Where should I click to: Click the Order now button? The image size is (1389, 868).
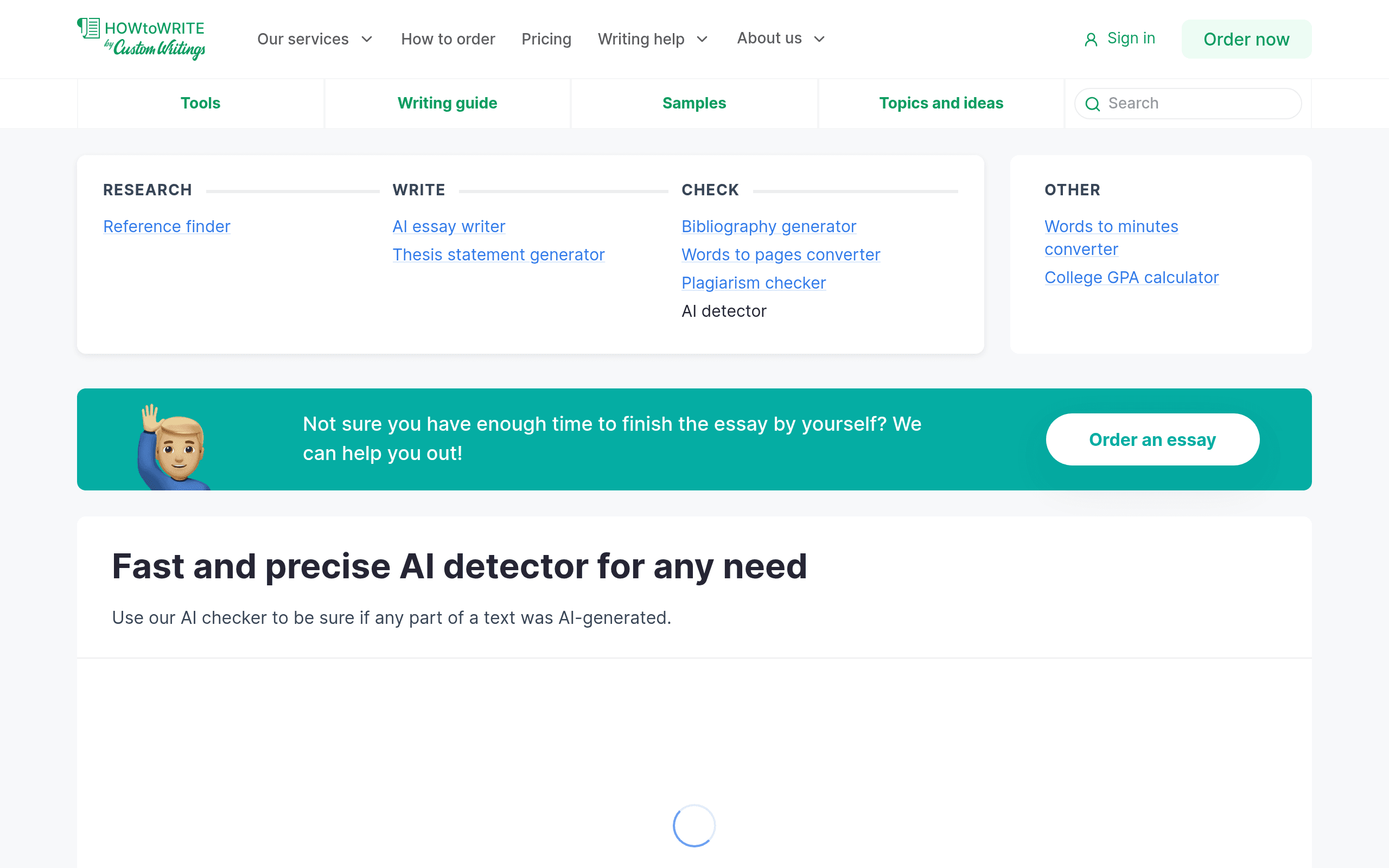pos(1246,39)
